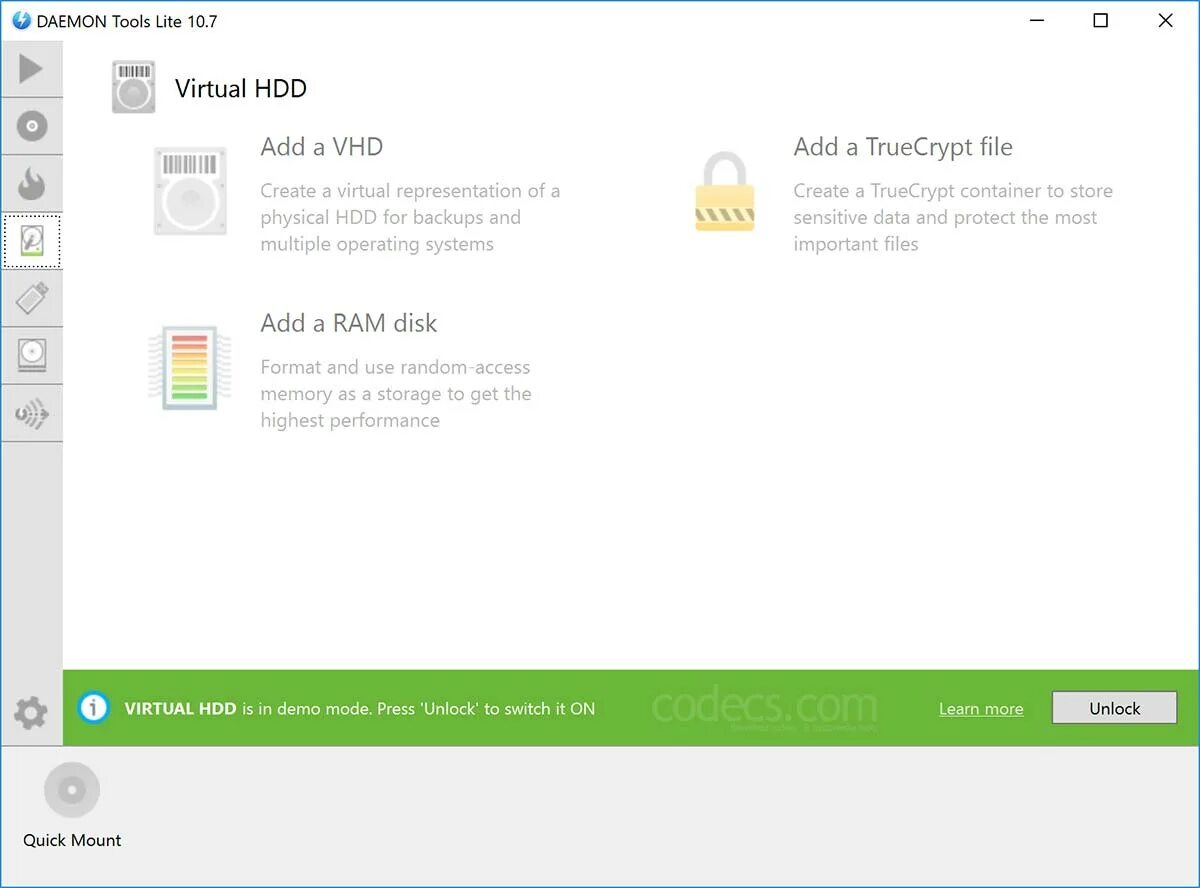Open the USB stick sidebar icon

pos(31,298)
